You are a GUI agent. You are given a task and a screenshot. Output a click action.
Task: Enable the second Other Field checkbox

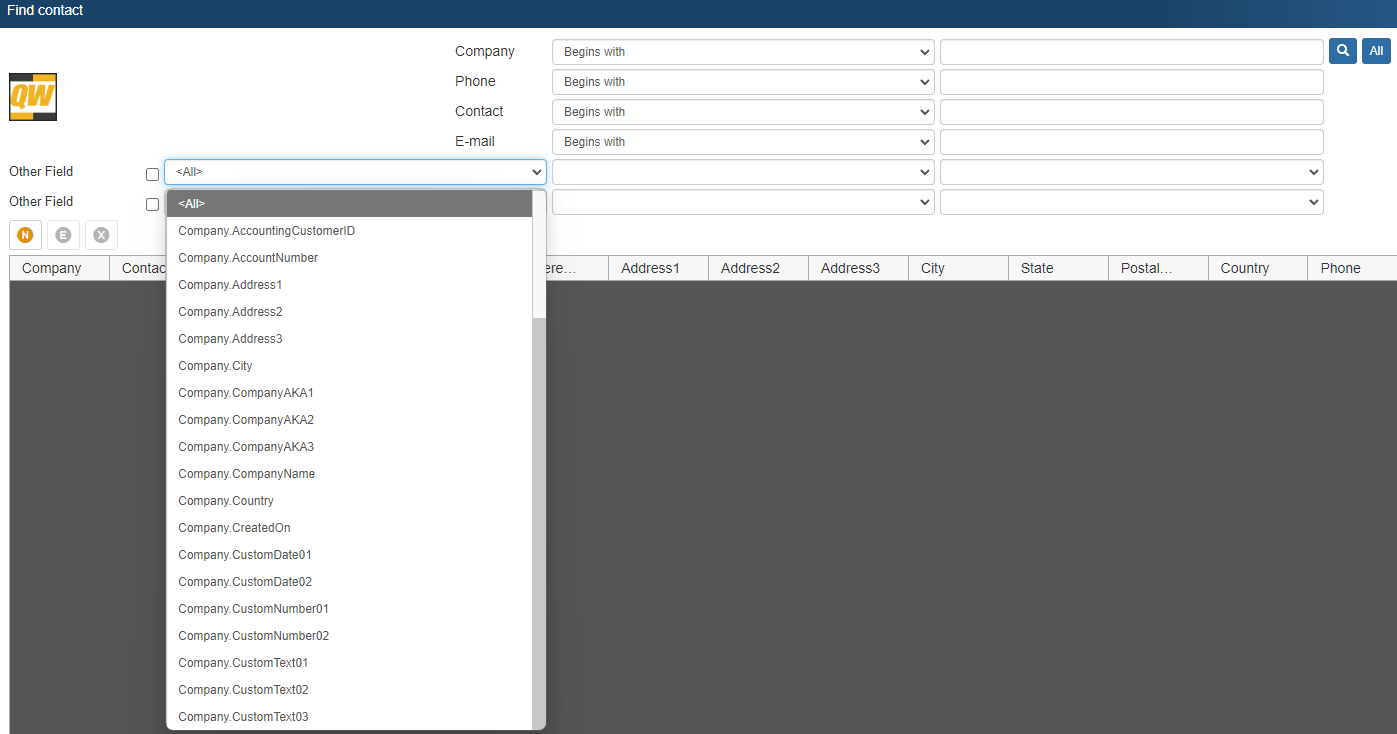tap(152, 204)
